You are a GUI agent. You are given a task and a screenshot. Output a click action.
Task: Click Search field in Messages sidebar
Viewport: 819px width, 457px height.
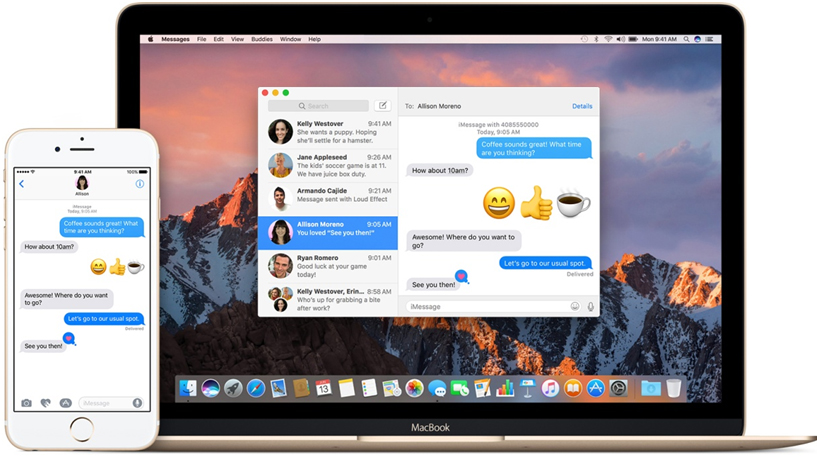click(x=318, y=106)
